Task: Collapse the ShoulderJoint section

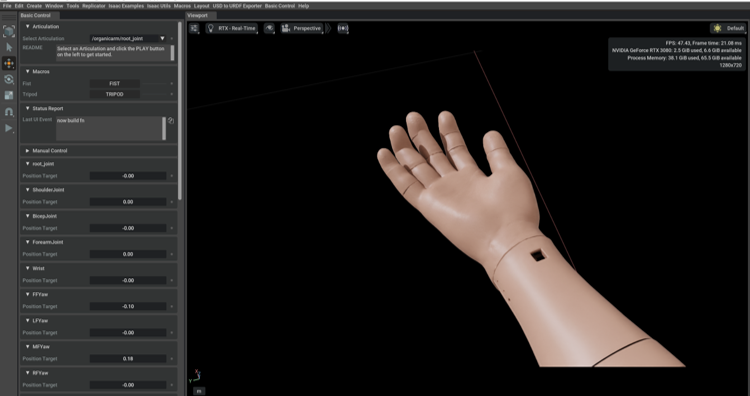Action: (x=28, y=190)
